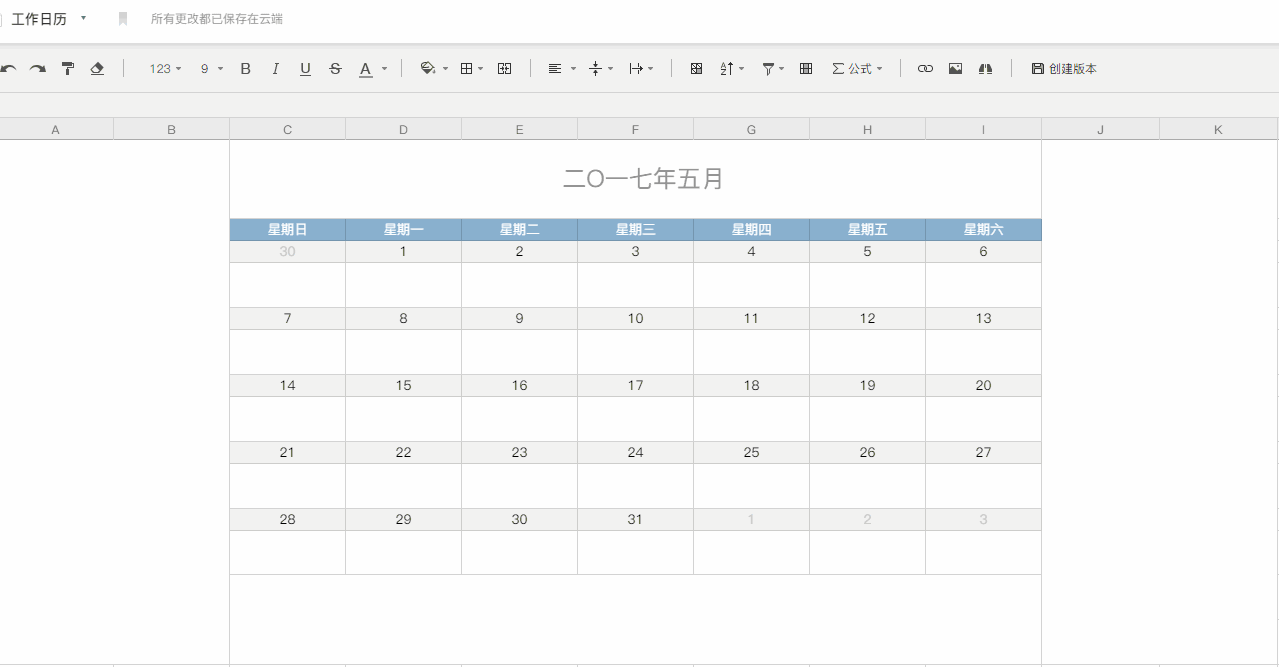Click the 星期四 header cell
This screenshot has height=667, width=1279.
(x=751, y=230)
